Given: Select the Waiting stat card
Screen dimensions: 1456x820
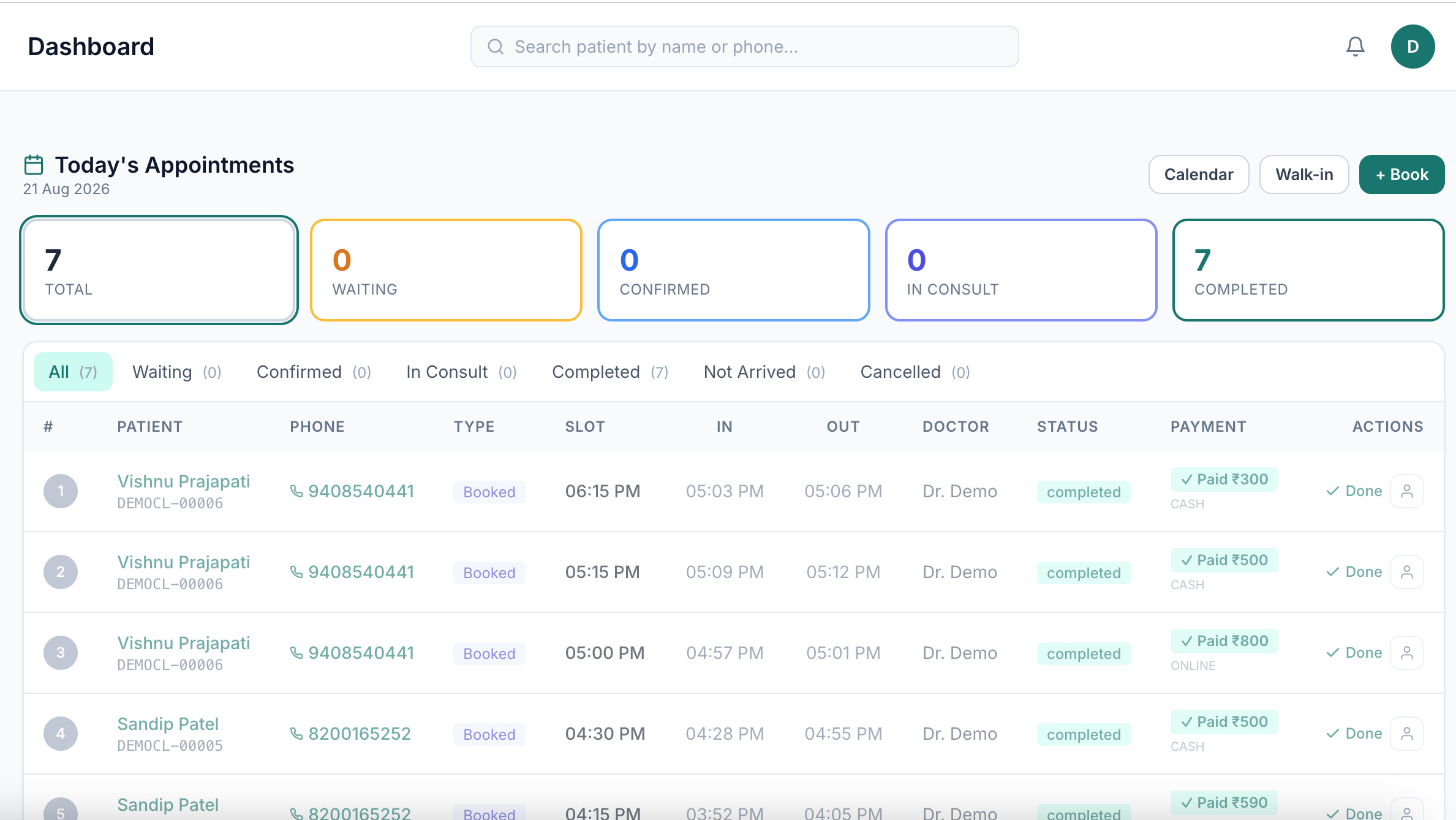Looking at the screenshot, I should click(446, 270).
